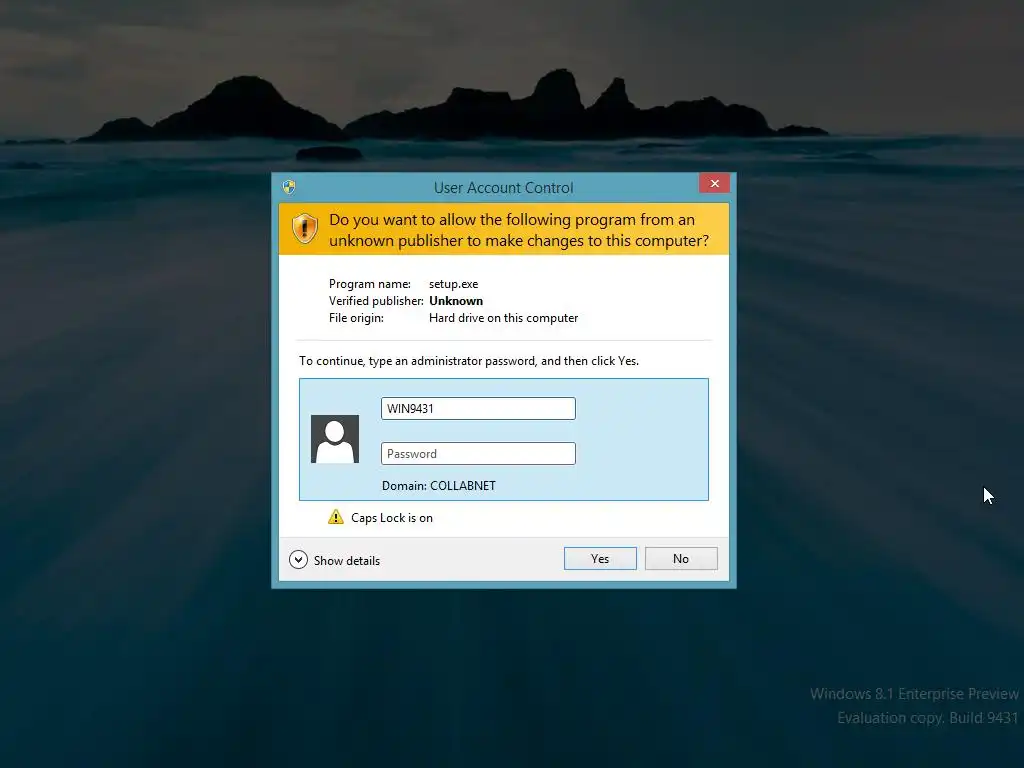
Task: Click the orange warning shield icon
Action: click(304, 229)
